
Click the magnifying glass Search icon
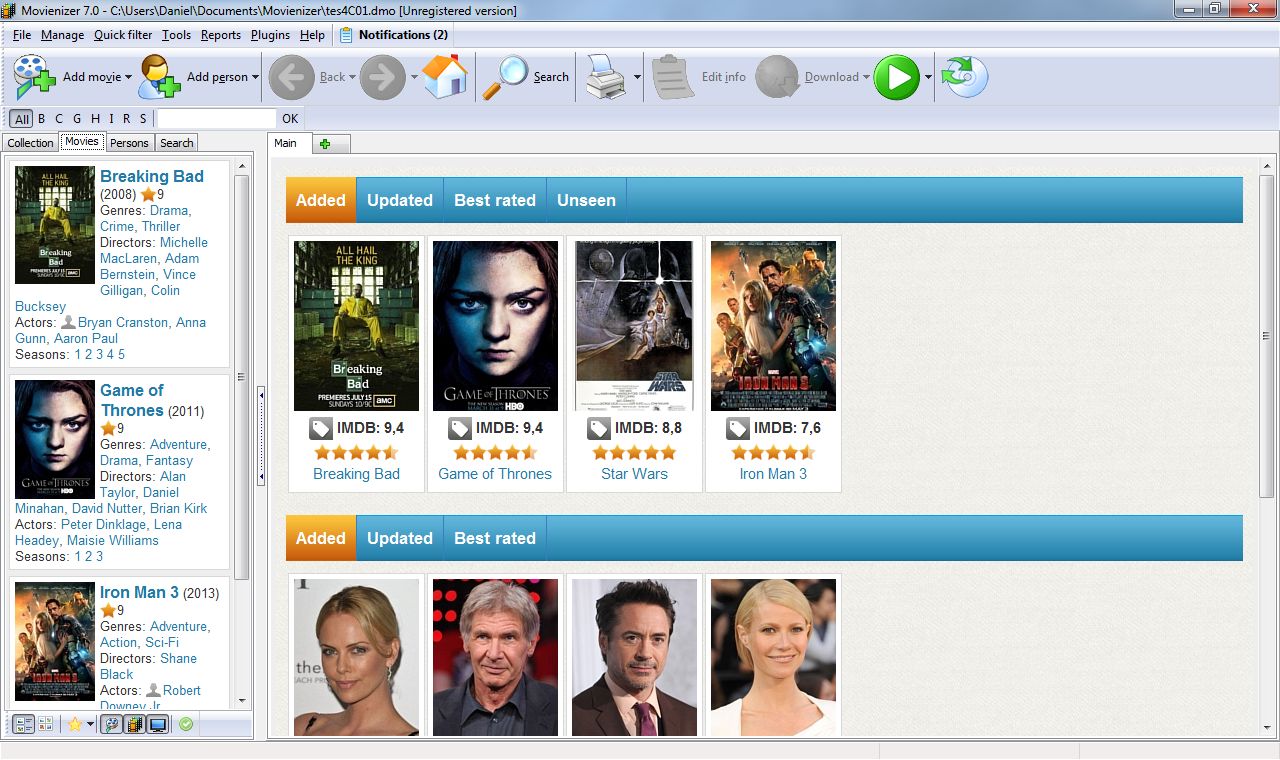[x=504, y=77]
